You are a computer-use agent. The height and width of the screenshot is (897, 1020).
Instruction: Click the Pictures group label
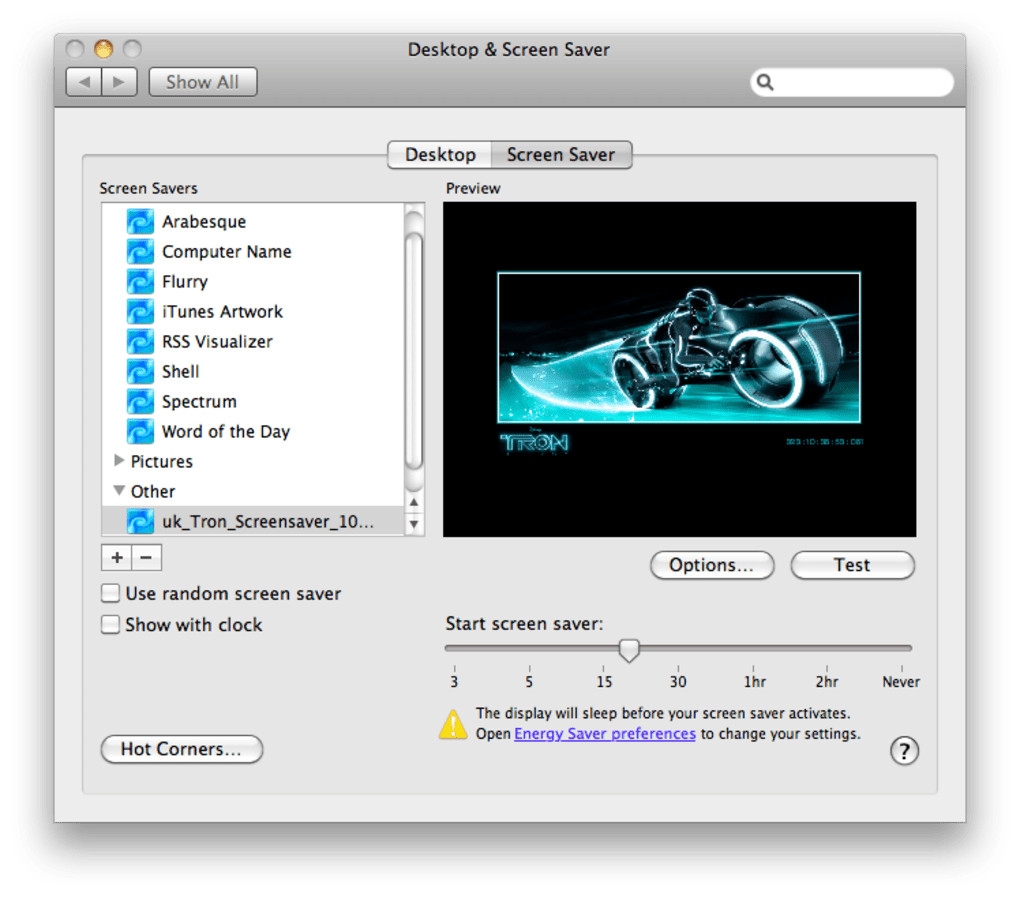point(161,461)
